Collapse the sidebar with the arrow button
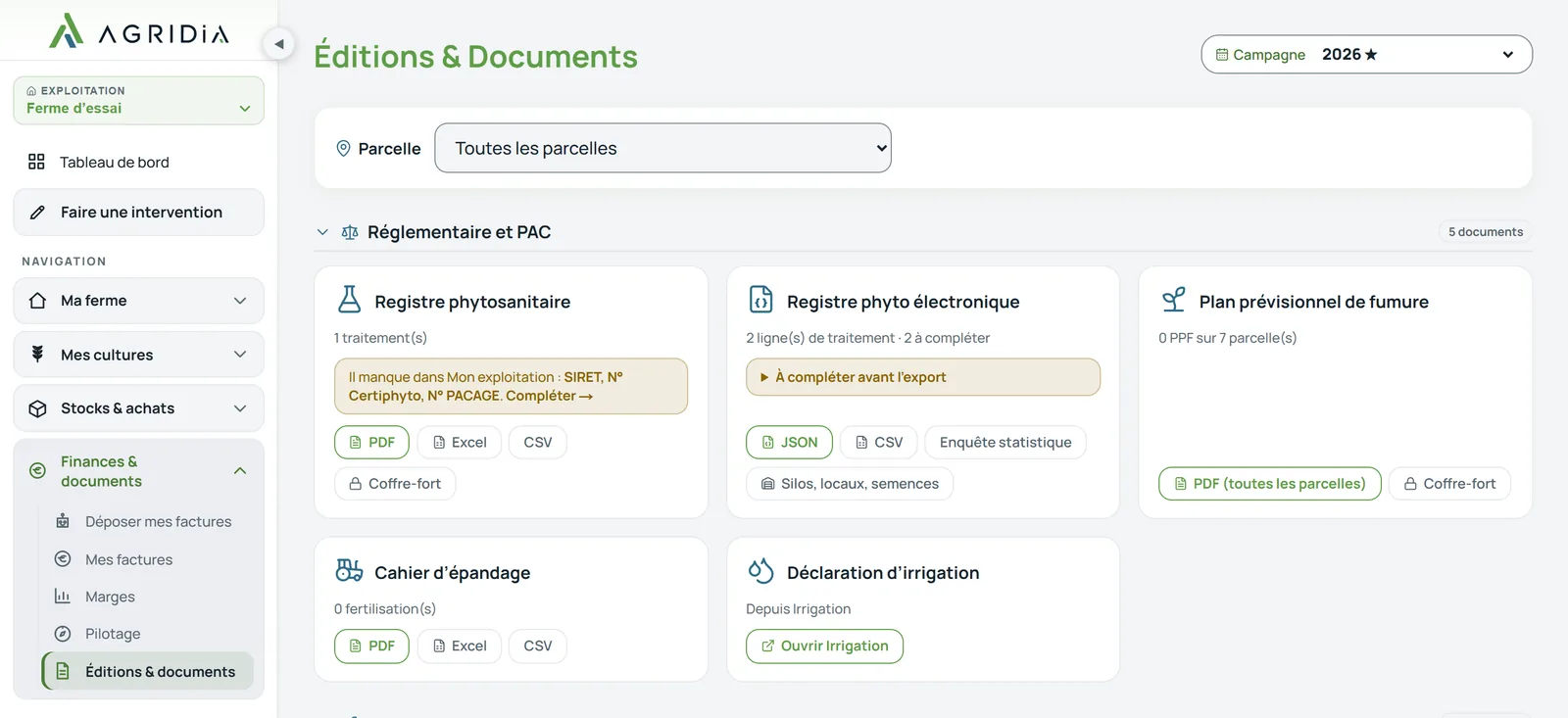The height and width of the screenshot is (718, 1568). coord(279,44)
